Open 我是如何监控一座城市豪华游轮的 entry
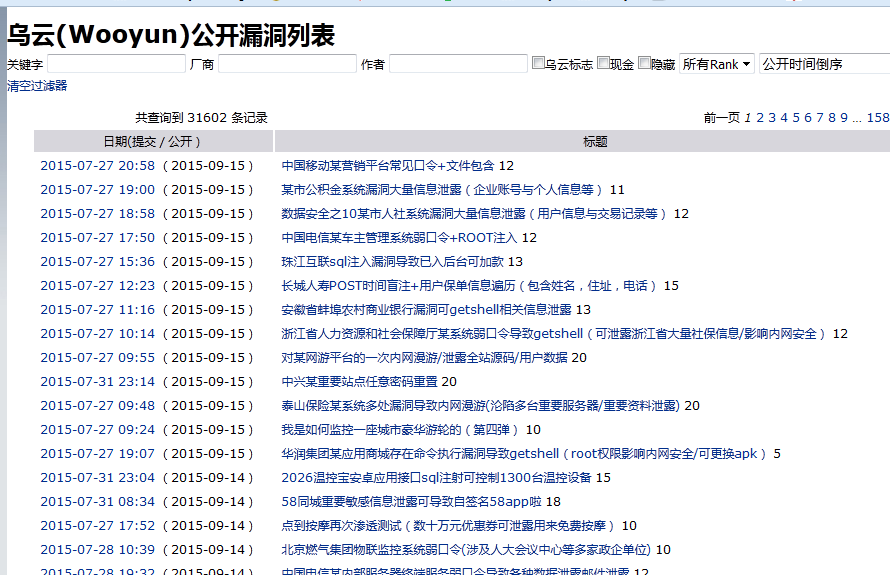 tap(401, 430)
